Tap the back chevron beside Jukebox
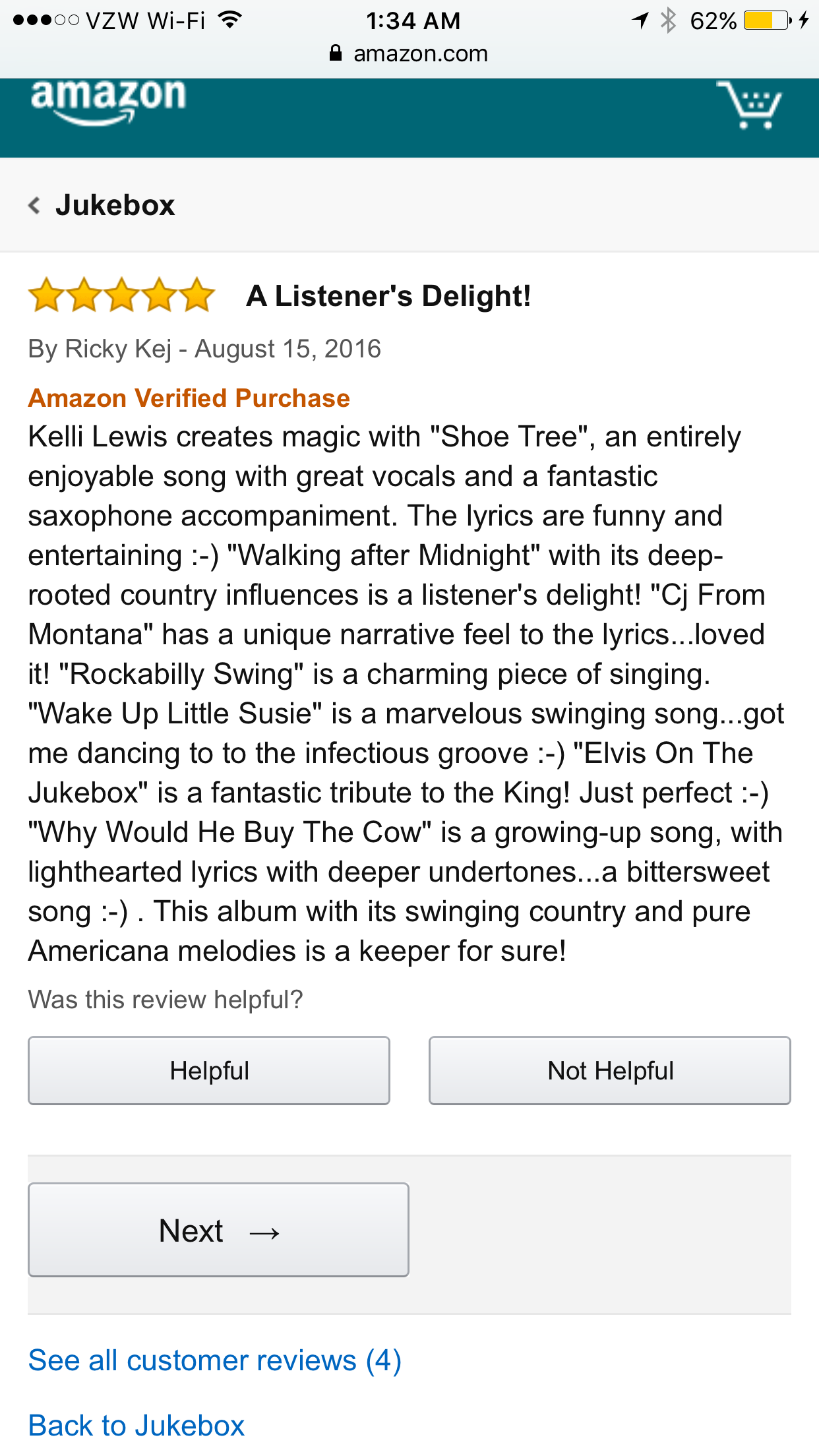 (x=35, y=206)
